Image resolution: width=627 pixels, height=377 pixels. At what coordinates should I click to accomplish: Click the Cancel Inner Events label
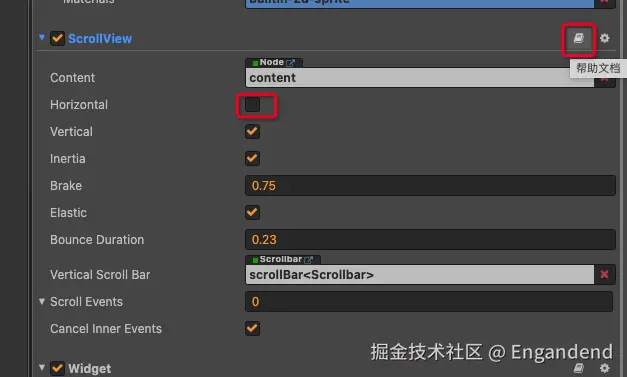click(x=106, y=329)
